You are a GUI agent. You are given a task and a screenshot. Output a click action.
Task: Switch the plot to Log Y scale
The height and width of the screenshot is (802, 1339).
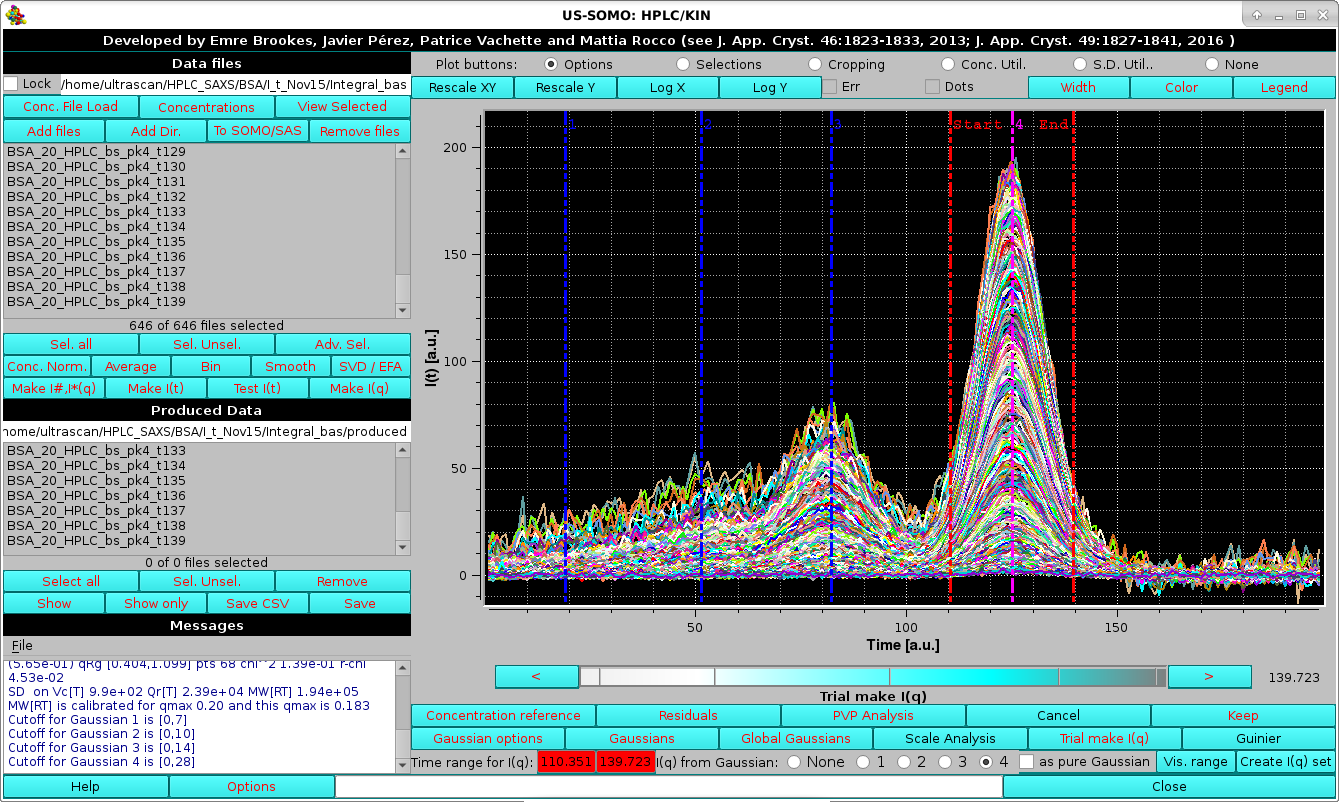tap(770, 87)
